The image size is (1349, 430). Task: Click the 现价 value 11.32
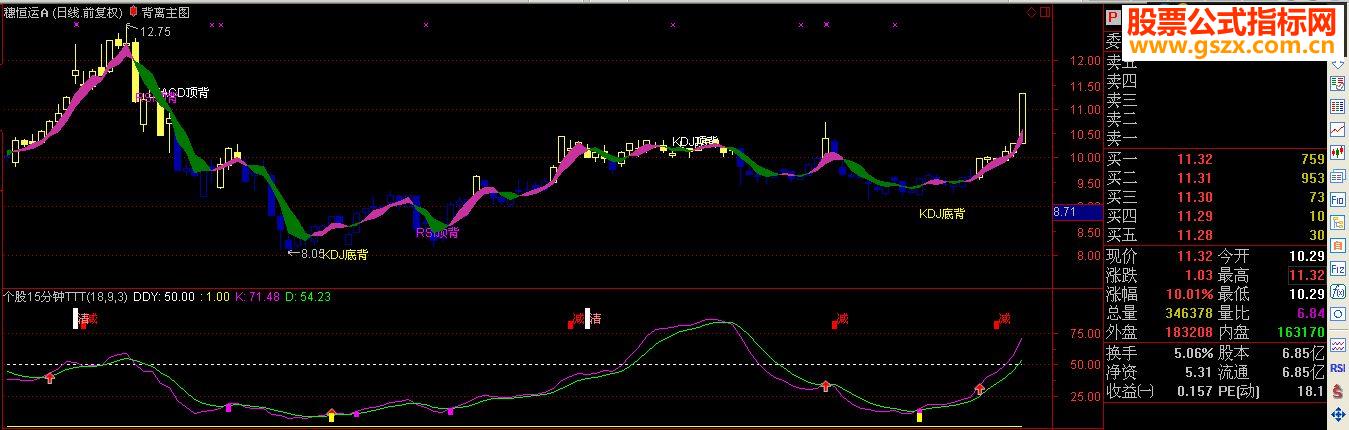tap(1194, 256)
